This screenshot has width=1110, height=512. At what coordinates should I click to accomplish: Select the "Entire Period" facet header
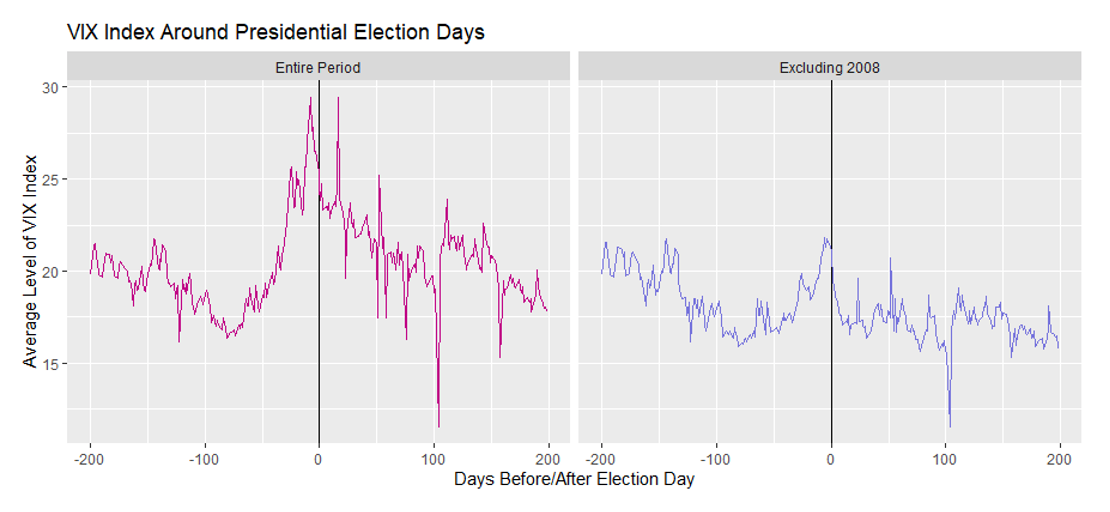pos(319,67)
